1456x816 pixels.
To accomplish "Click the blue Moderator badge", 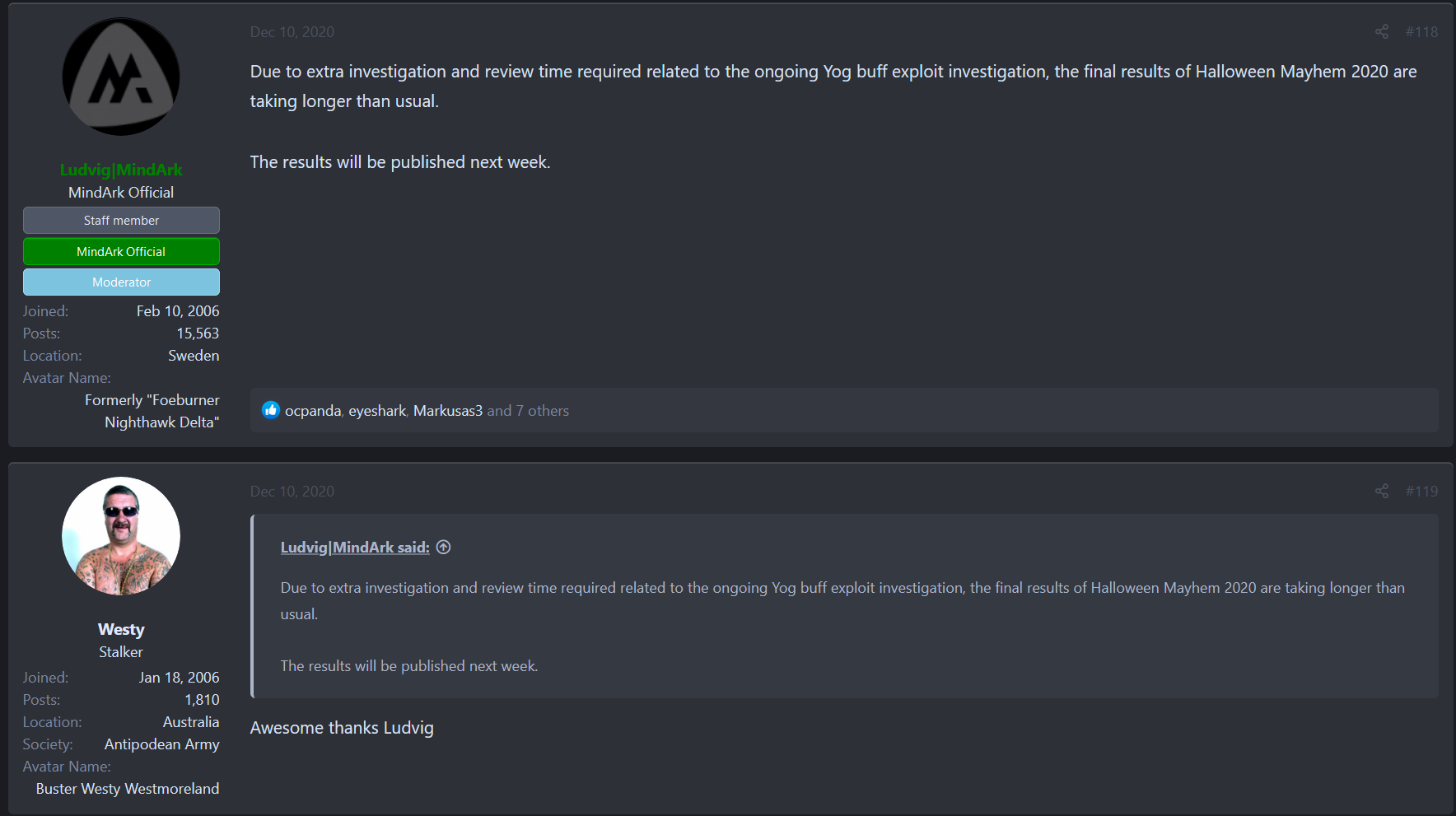I will click(121, 282).
